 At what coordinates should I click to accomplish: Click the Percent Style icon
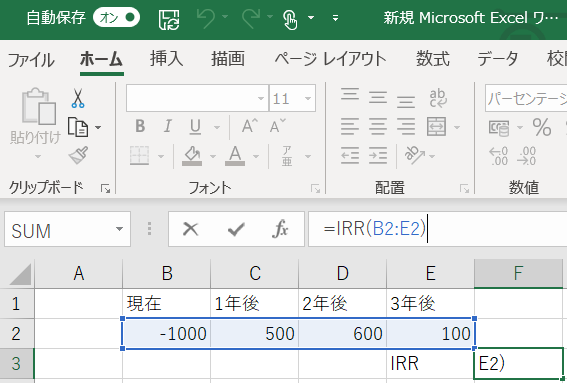(x=542, y=127)
